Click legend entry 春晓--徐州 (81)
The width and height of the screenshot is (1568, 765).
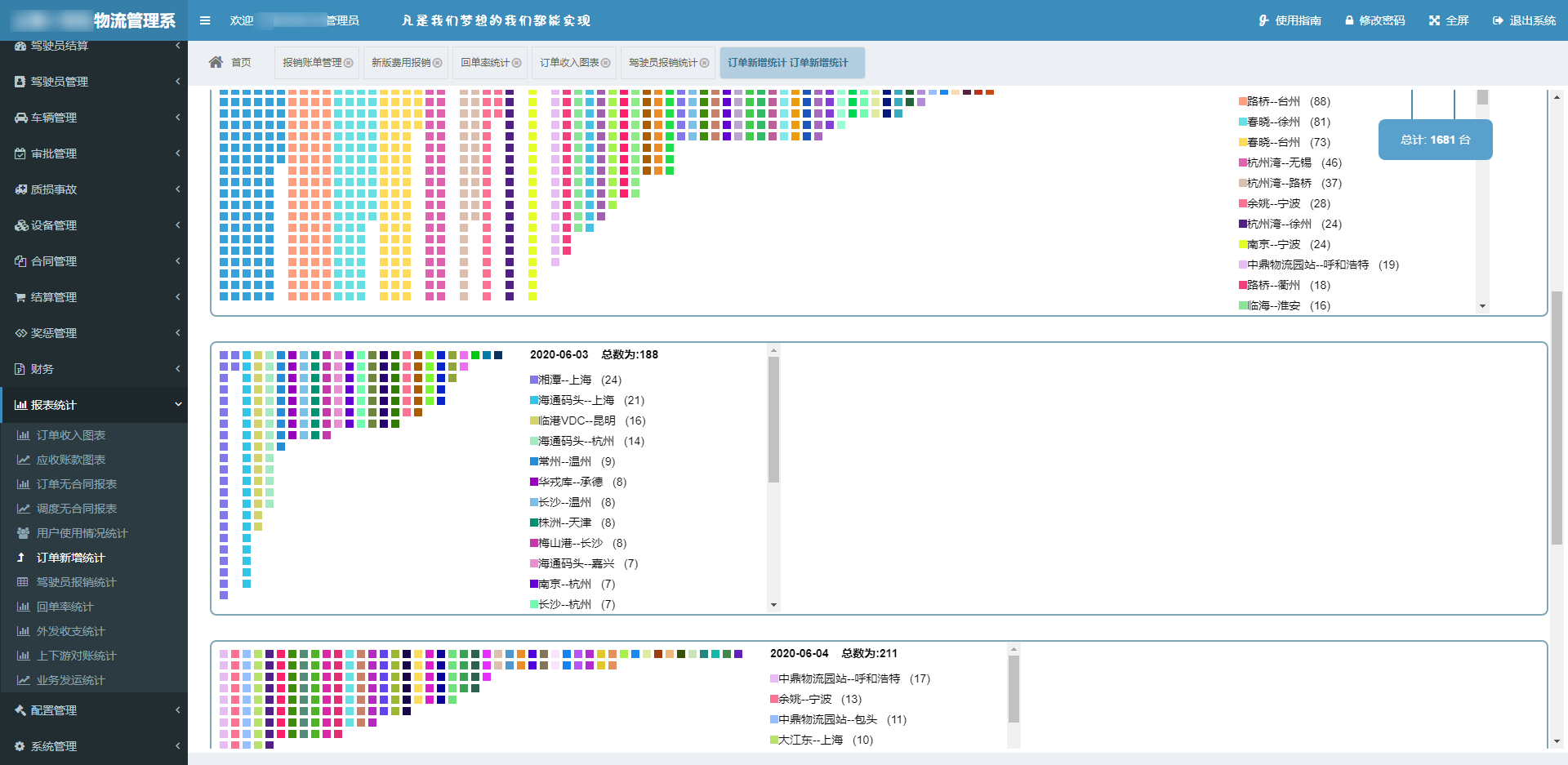click(1285, 122)
